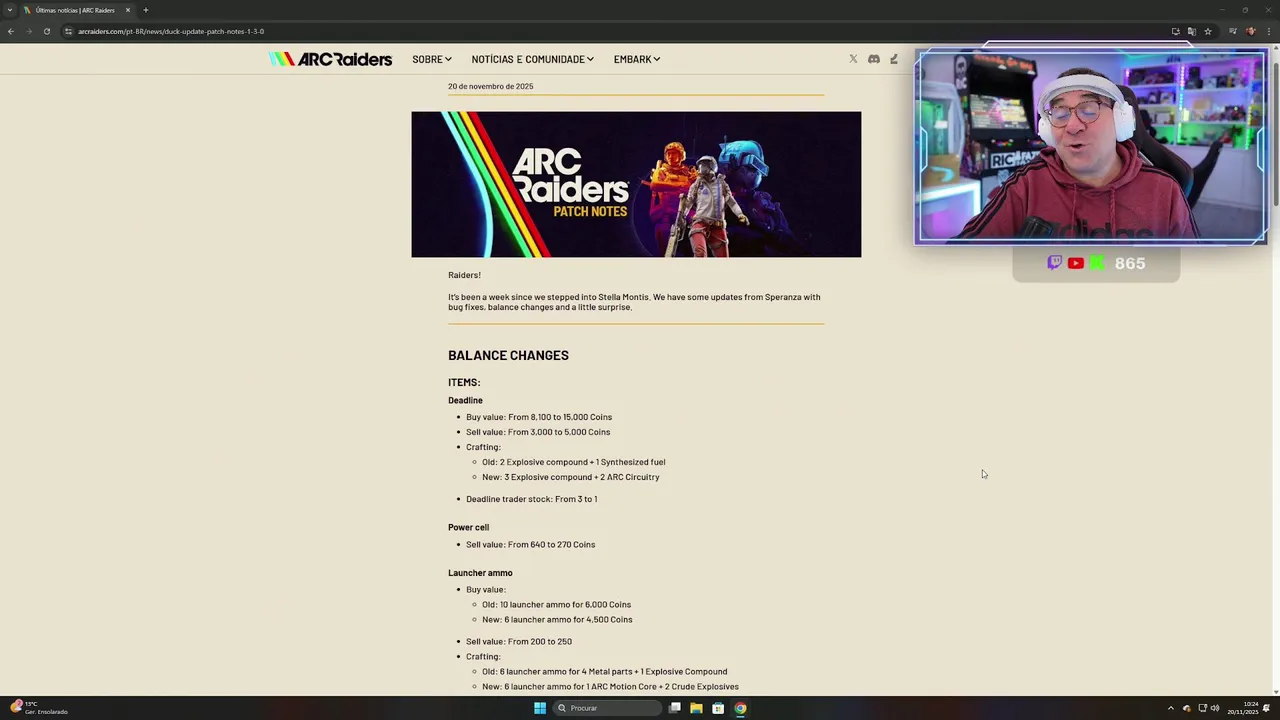Click the Power cell item heading
Image resolution: width=1280 pixels, height=720 pixels.
(x=468, y=527)
